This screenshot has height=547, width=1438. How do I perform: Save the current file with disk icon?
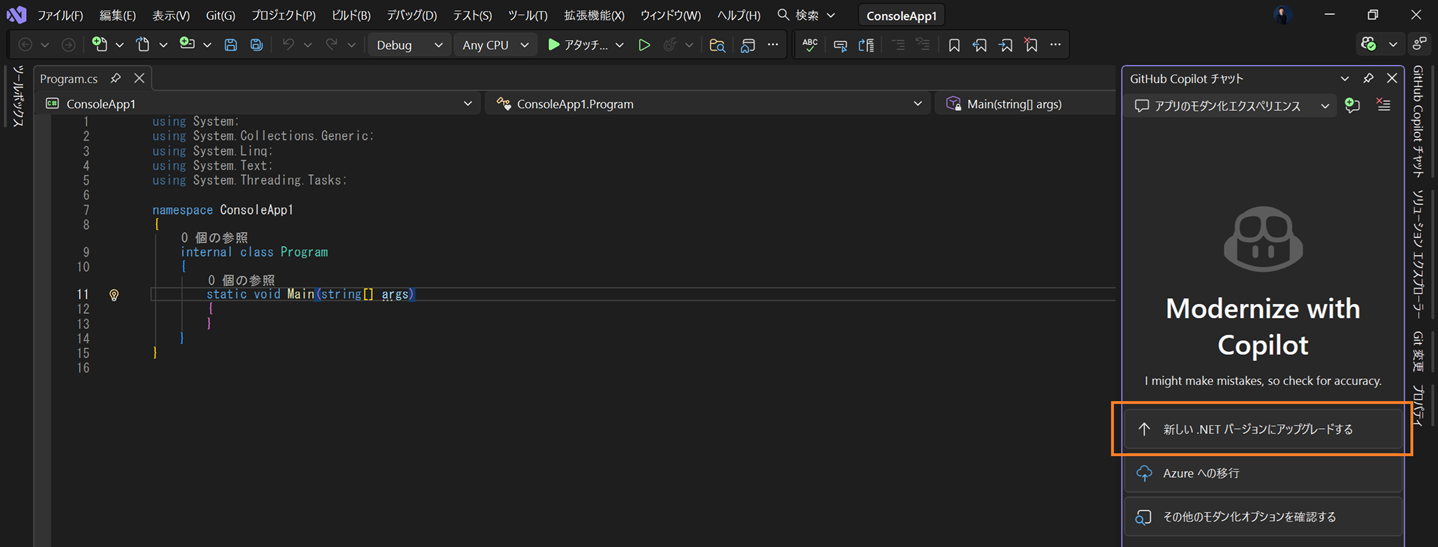(231, 45)
